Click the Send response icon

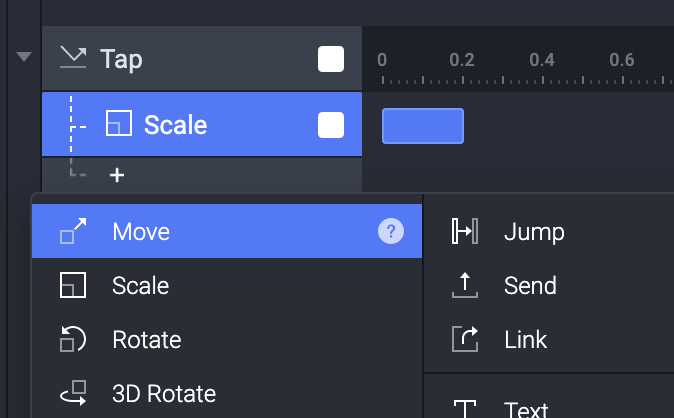pyautogui.click(x=465, y=286)
